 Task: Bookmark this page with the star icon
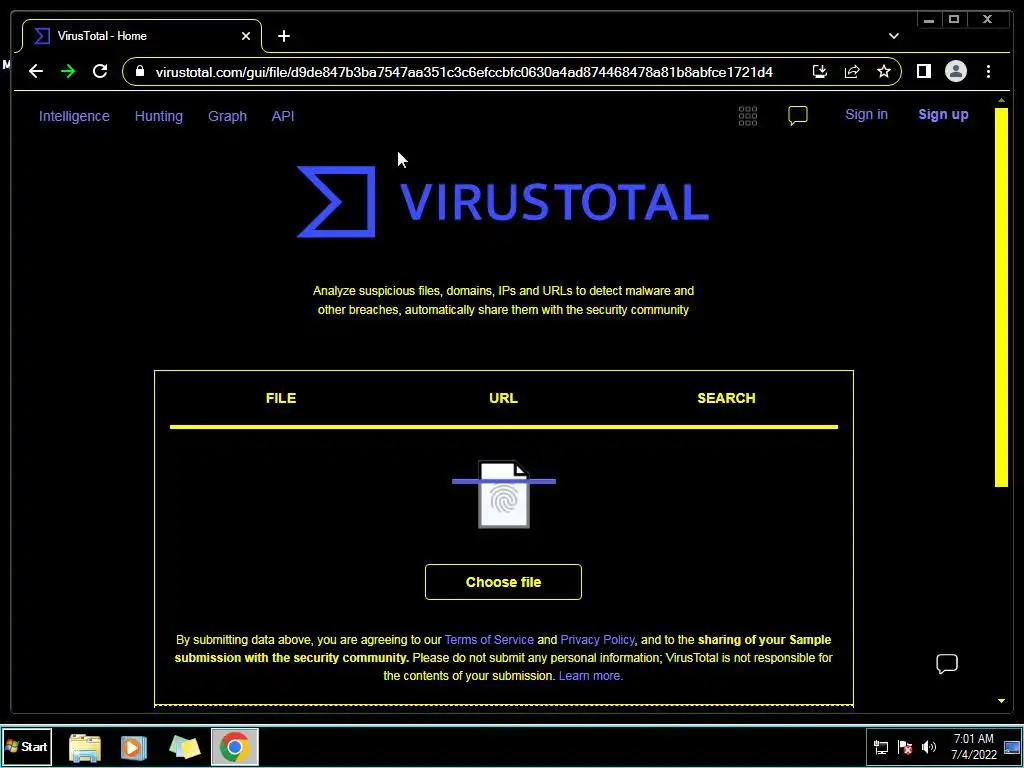[884, 71]
